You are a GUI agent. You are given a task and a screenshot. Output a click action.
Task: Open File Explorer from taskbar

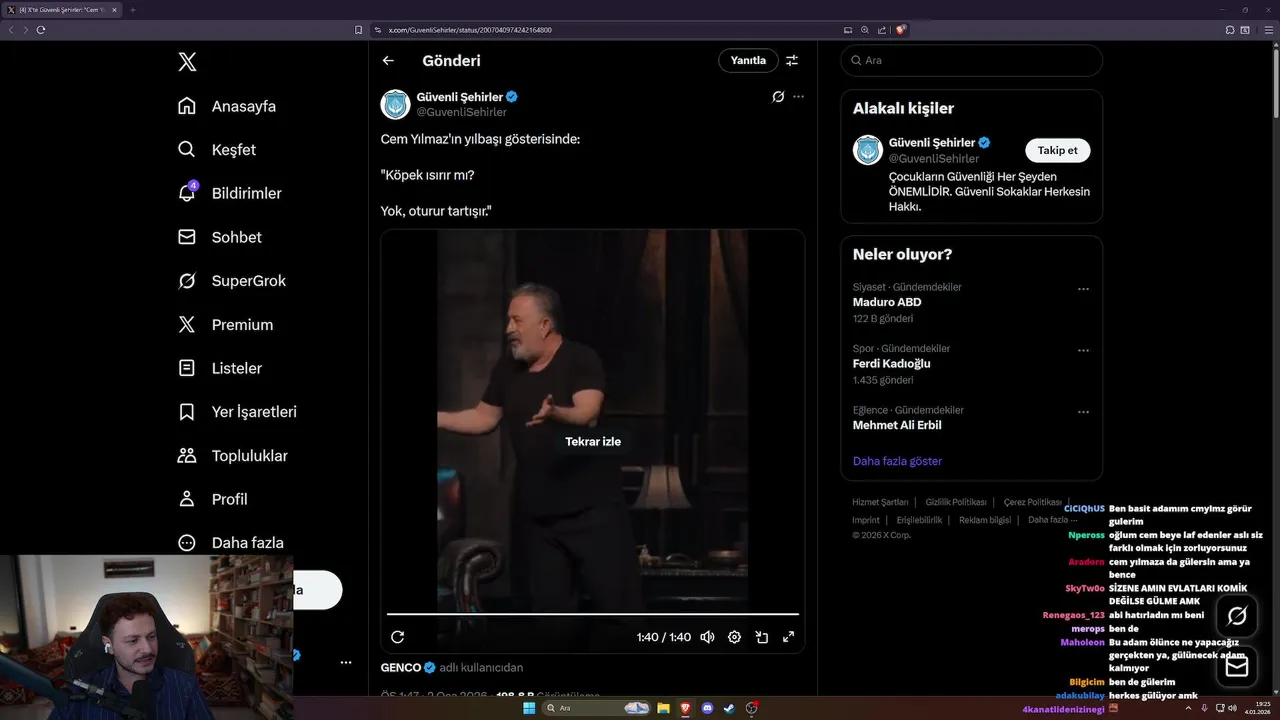[x=663, y=708]
